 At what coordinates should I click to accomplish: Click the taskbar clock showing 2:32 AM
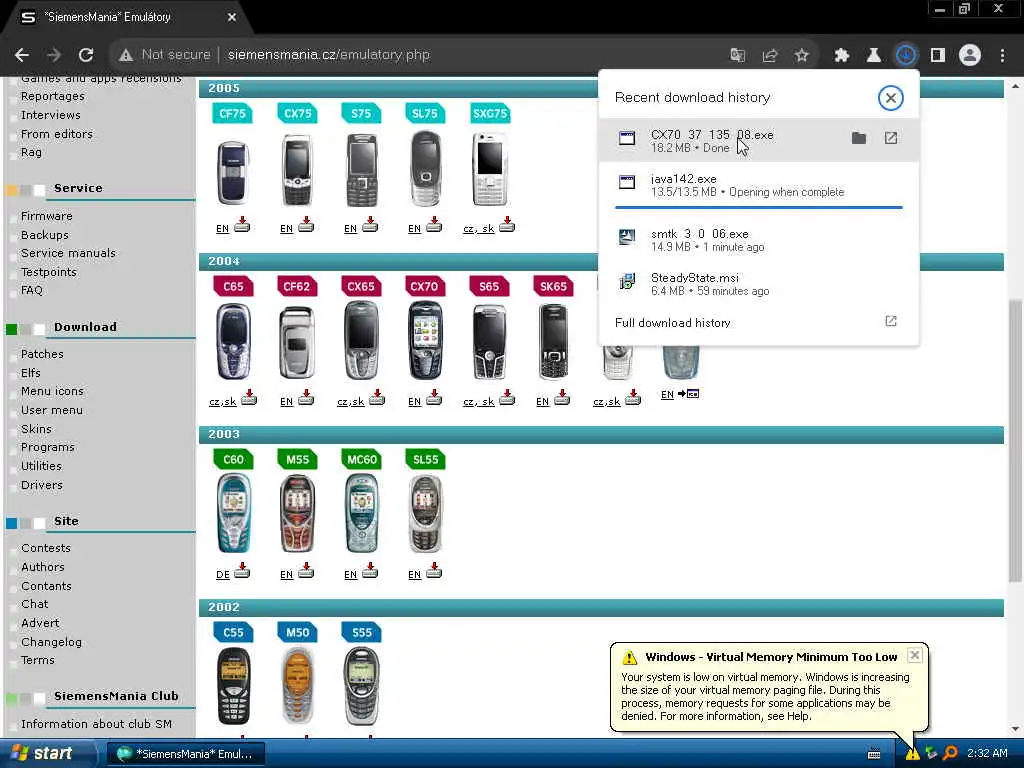click(987, 754)
